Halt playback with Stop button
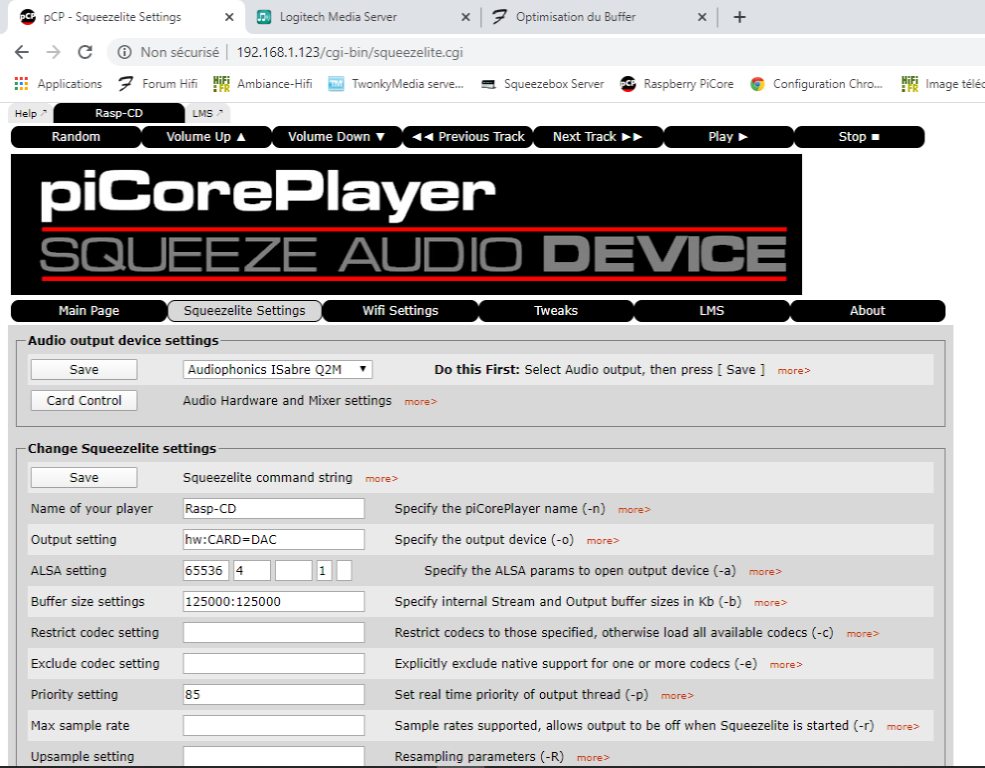 [859, 137]
